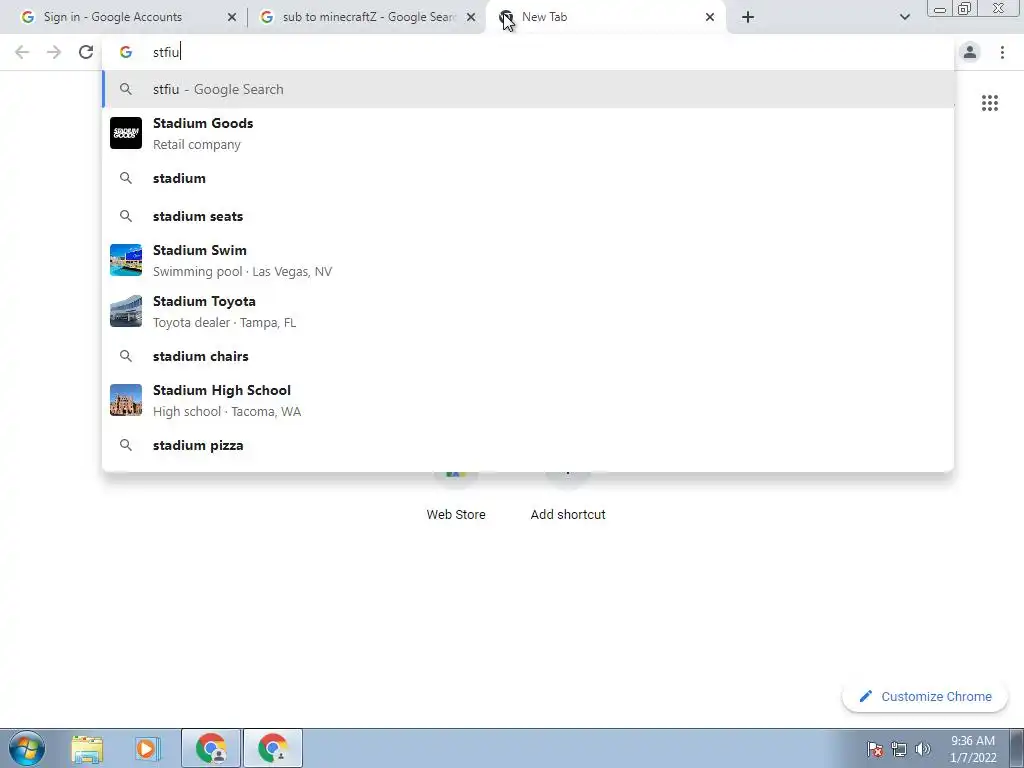
Task: Choose the Stadium High School suggestion
Action: tap(528, 400)
